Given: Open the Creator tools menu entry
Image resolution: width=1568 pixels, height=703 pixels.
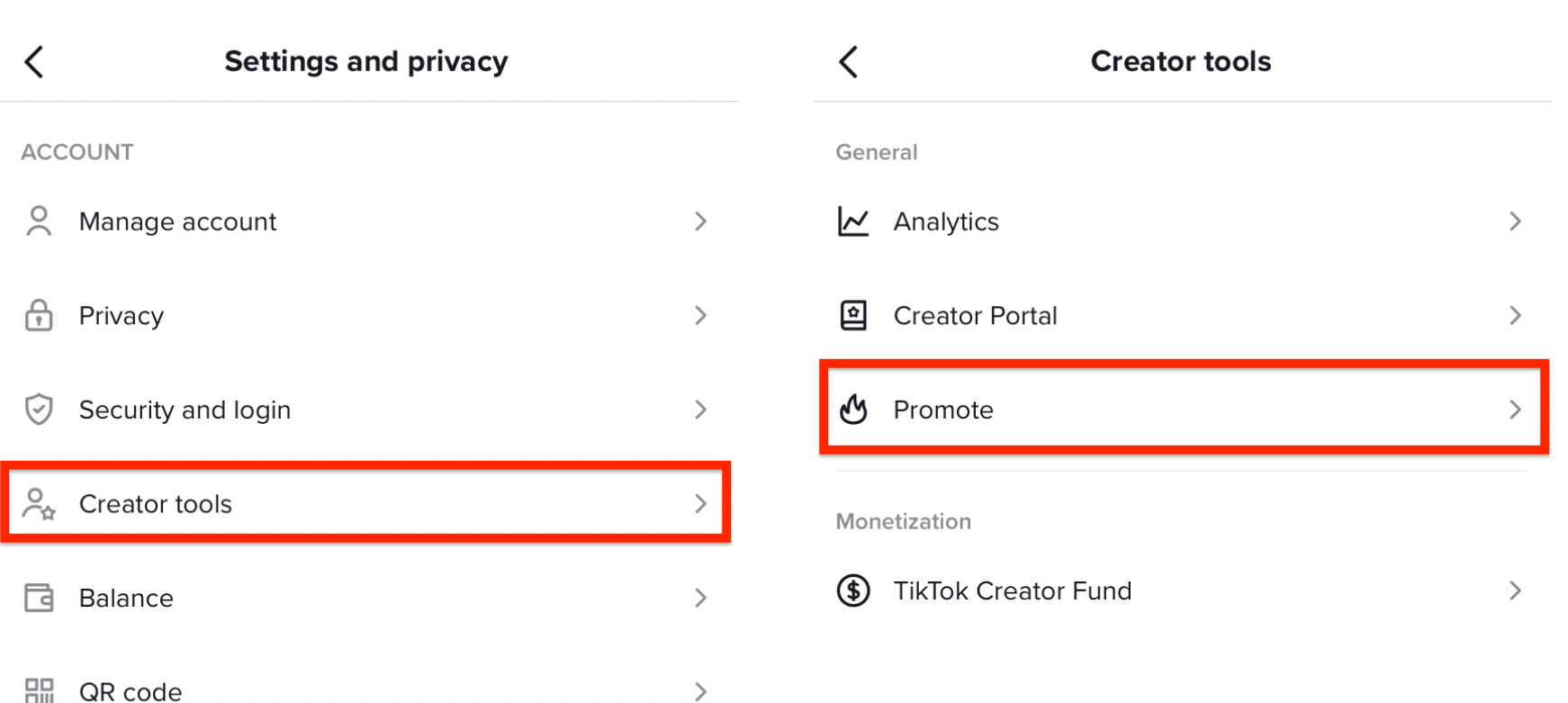Looking at the screenshot, I should (365, 503).
